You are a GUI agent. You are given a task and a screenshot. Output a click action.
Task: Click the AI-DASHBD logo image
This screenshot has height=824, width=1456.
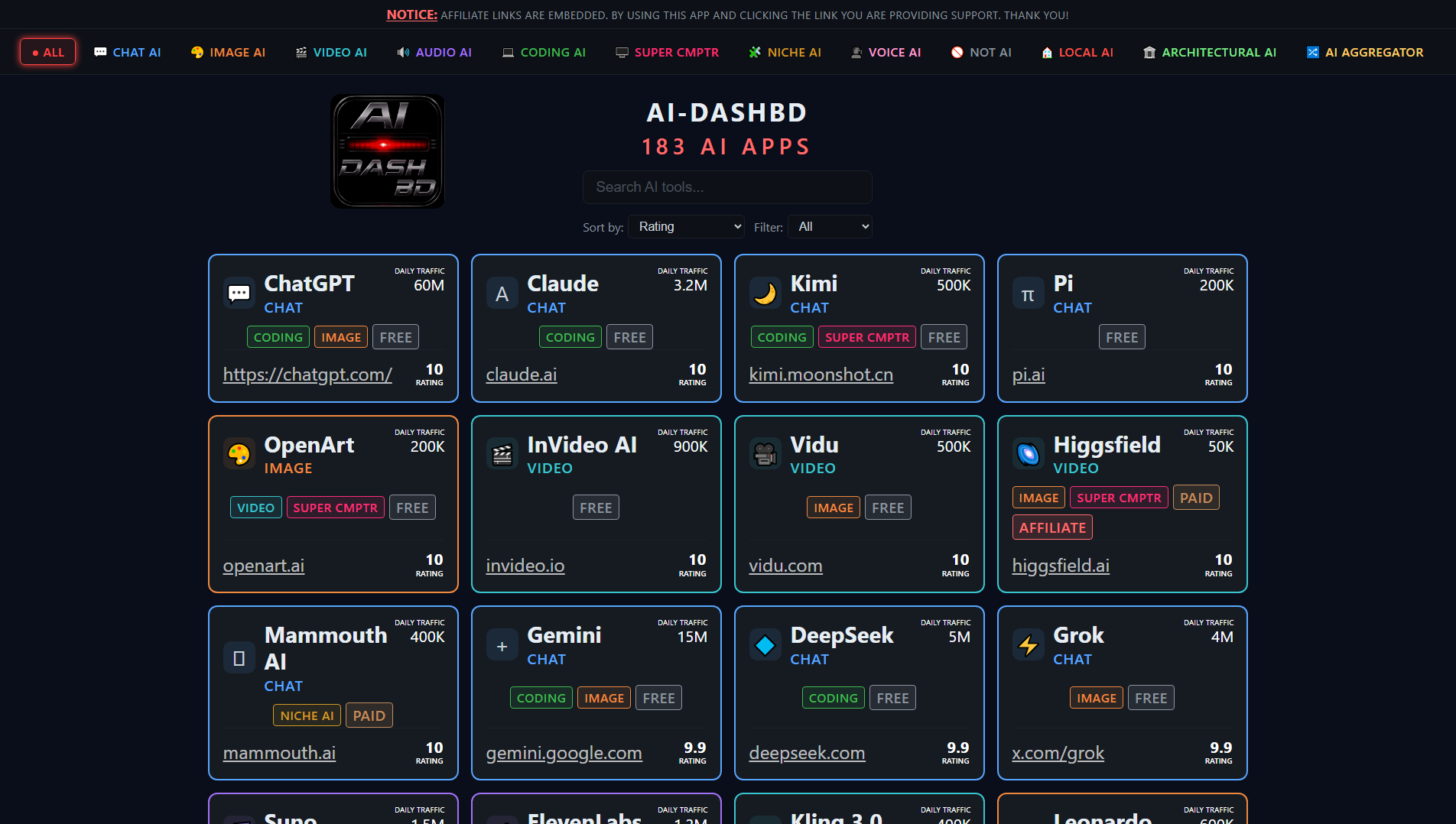(x=387, y=151)
